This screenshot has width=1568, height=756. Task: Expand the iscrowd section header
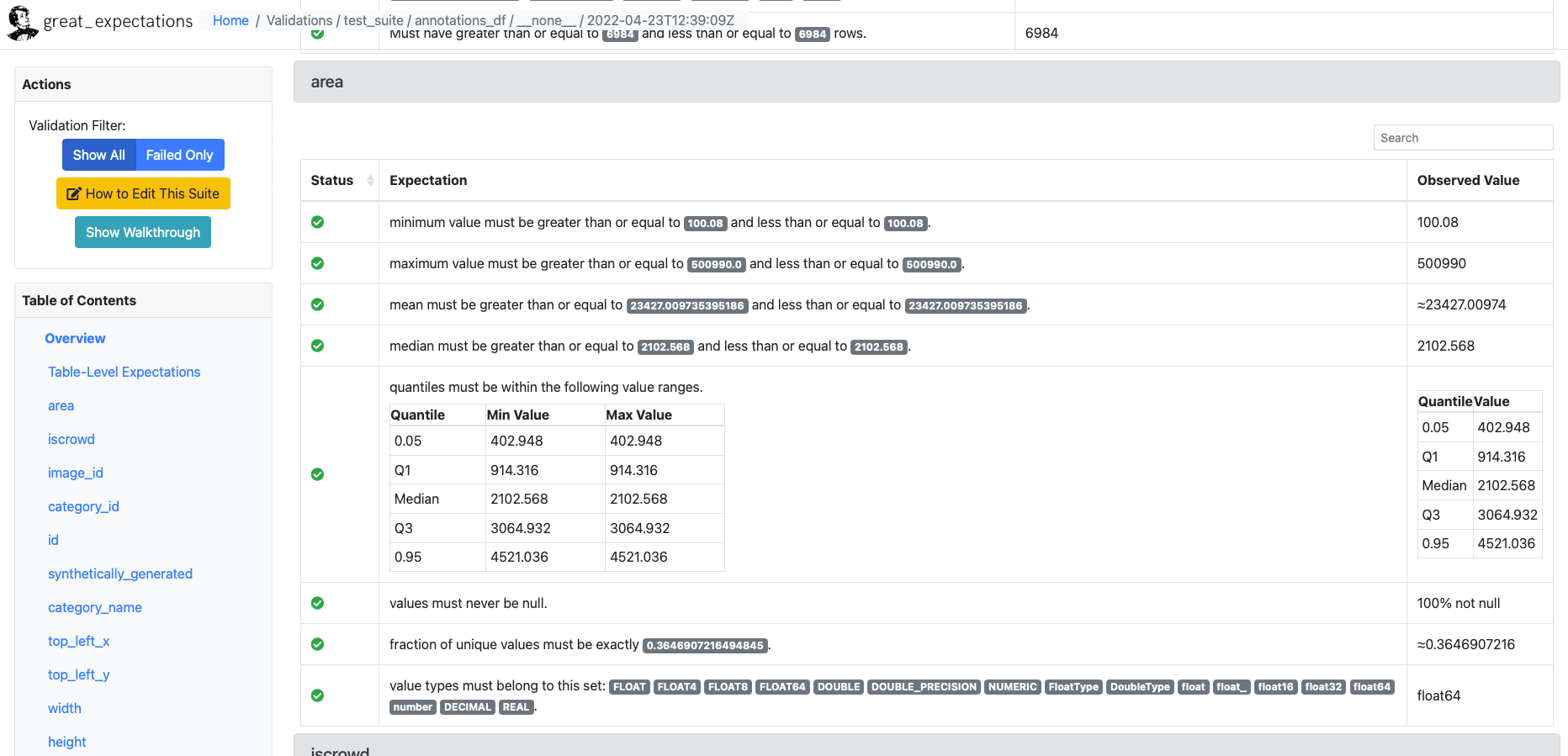[925, 748]
